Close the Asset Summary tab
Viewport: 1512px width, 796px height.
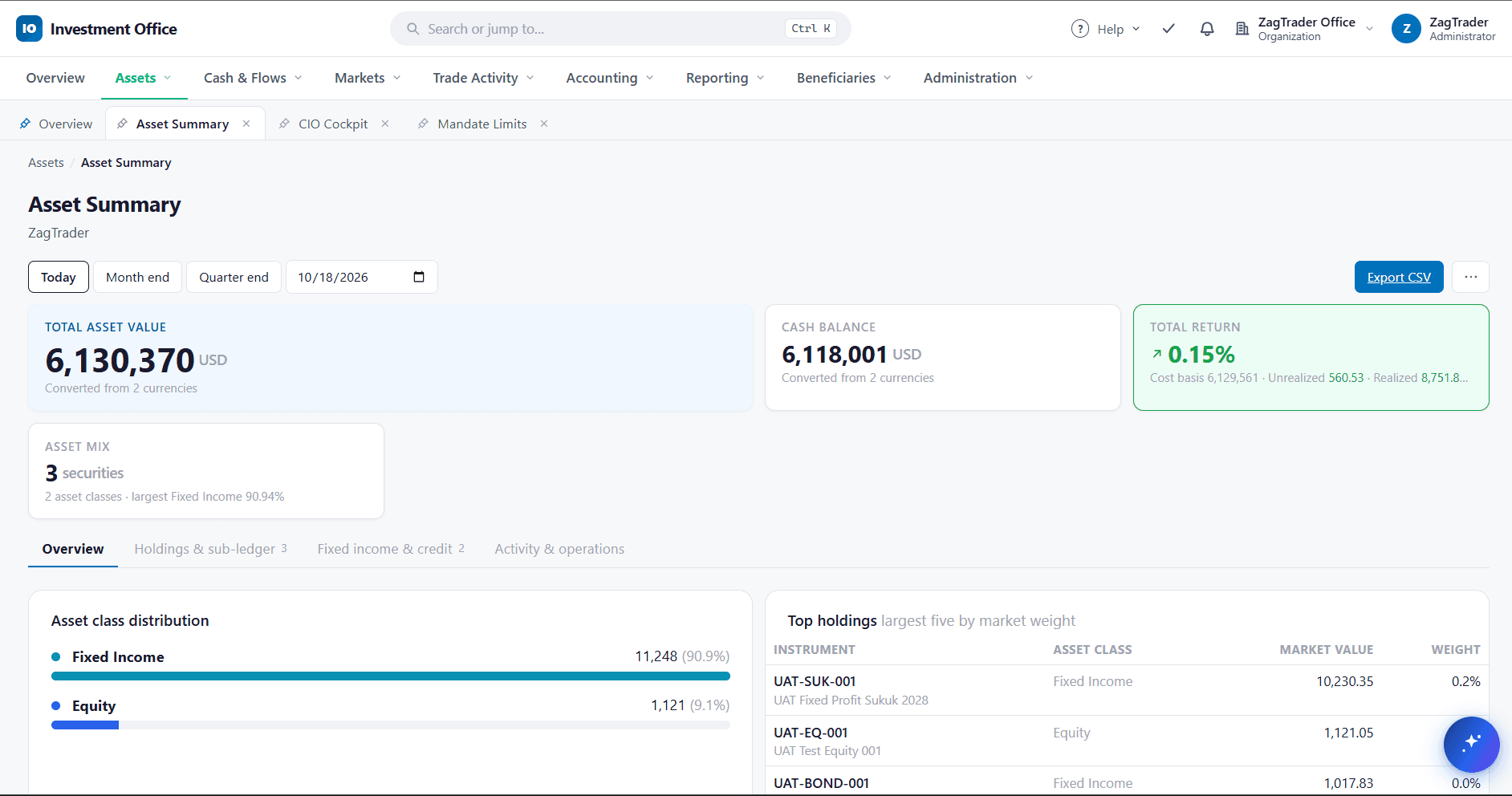246,124
